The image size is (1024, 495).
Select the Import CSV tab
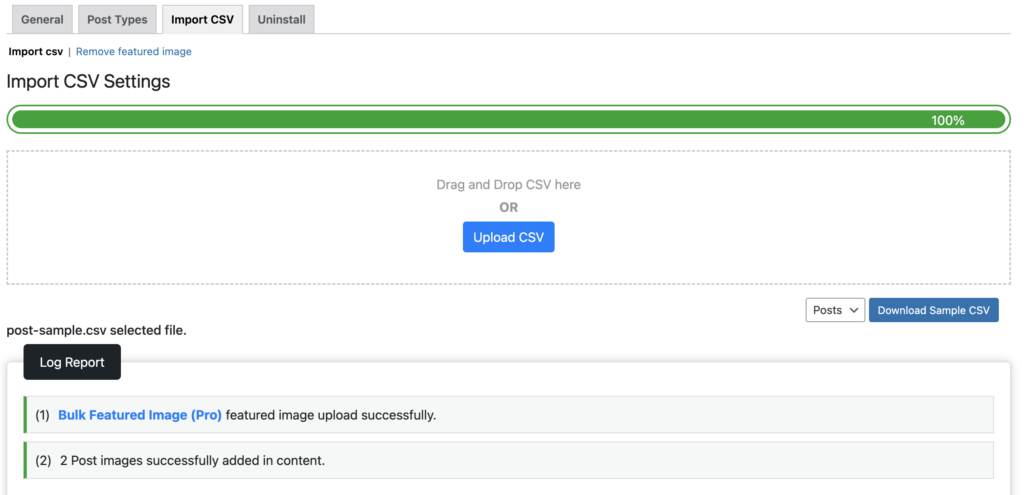[202, 19]
